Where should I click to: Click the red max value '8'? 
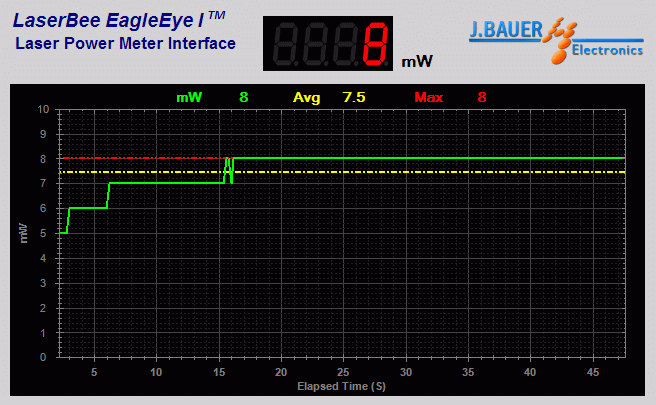click(482, 97)
